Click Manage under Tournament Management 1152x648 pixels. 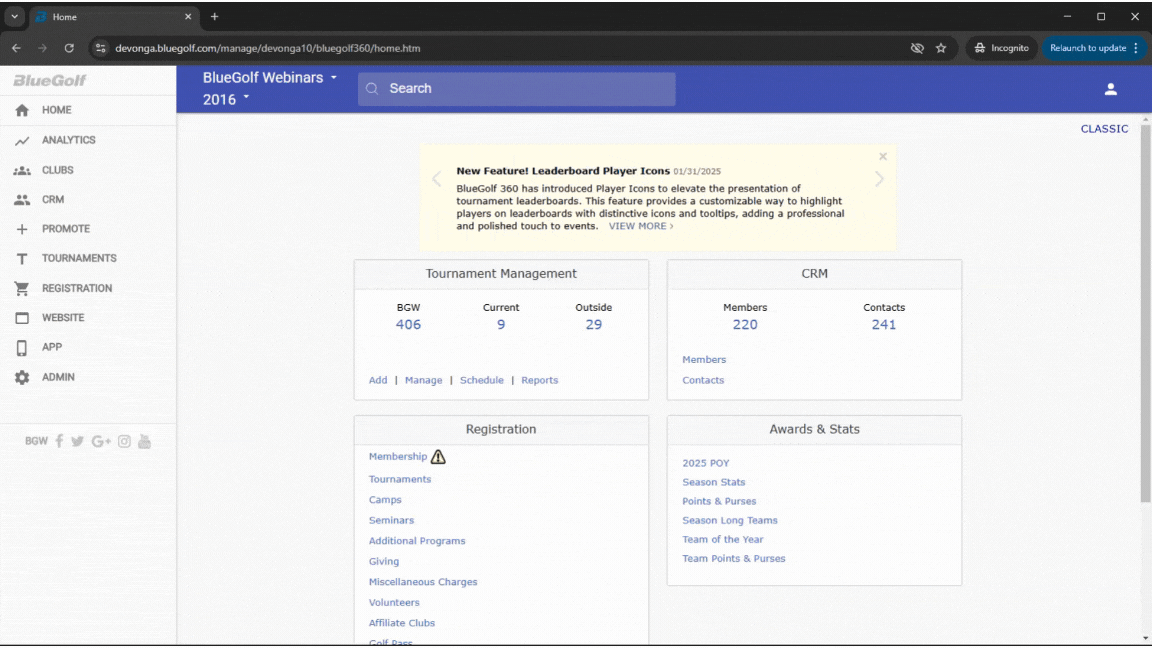424,381
